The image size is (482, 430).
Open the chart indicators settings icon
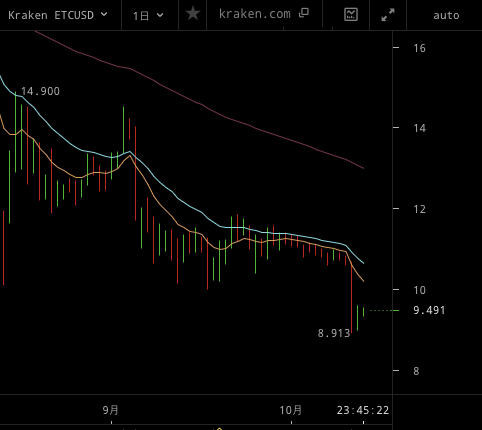(351, 14)
